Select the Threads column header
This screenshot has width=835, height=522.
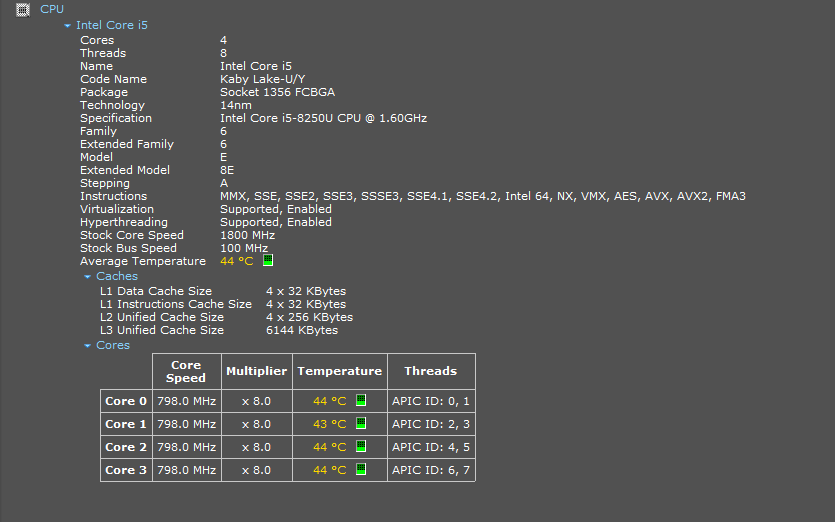430,371
